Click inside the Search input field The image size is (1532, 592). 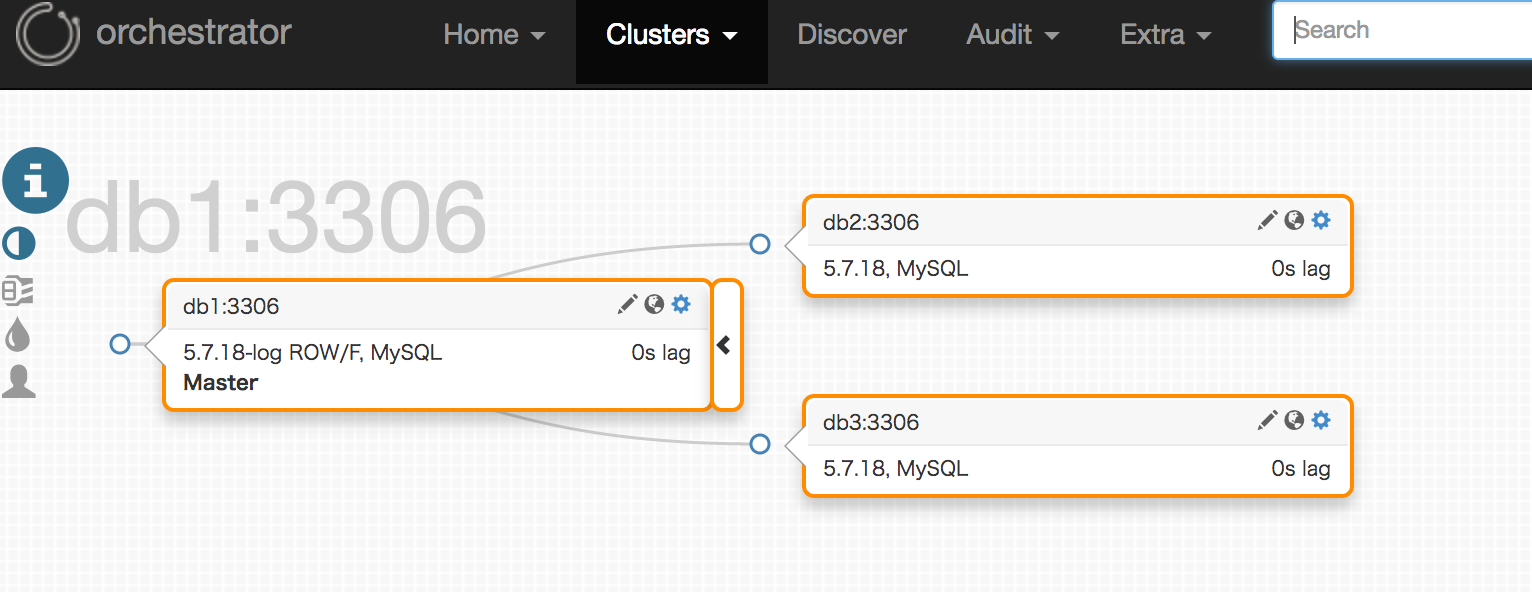(1400, 30)
